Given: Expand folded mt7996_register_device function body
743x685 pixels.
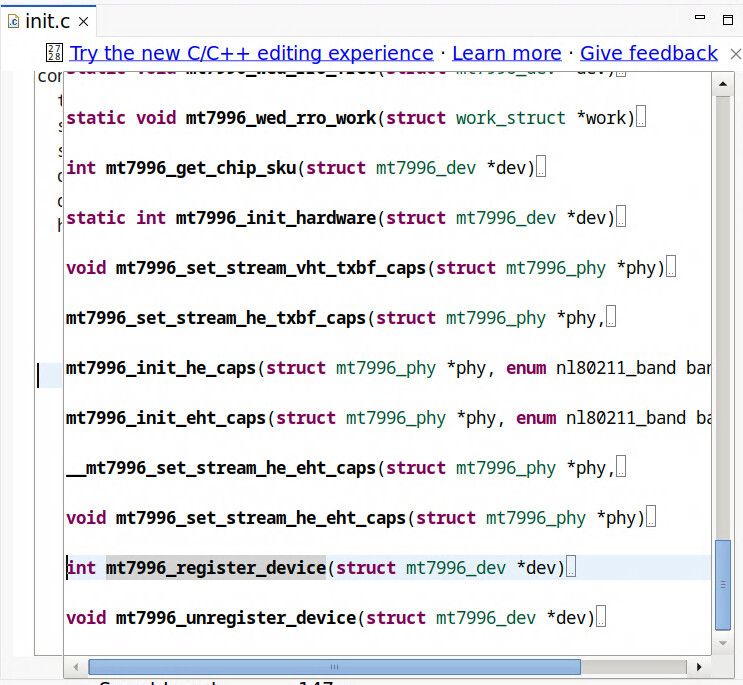Looking at the screenshot, I should click(571, 567).
